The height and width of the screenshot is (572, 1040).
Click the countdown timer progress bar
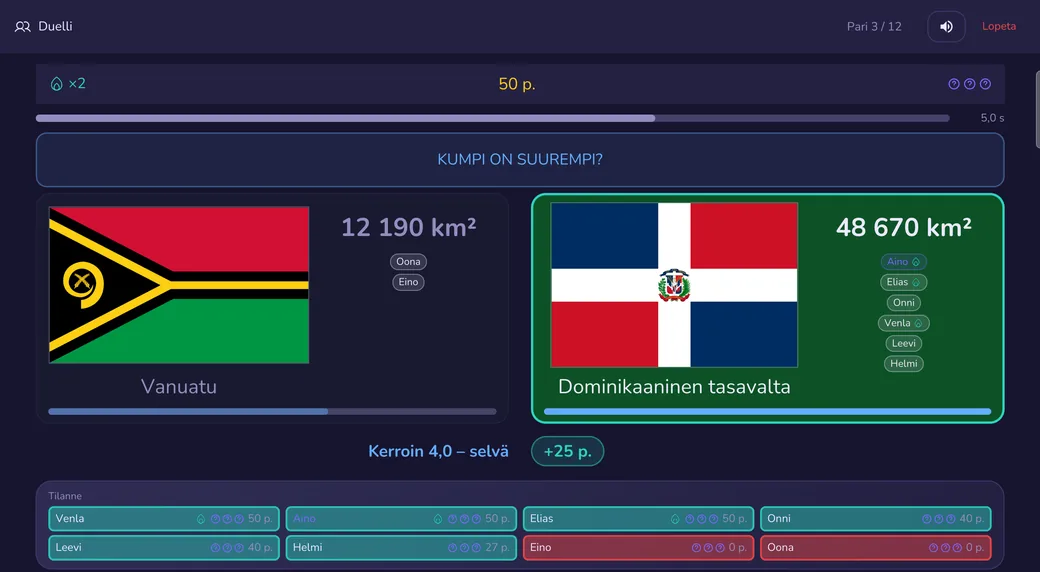[x=493, y=118]
